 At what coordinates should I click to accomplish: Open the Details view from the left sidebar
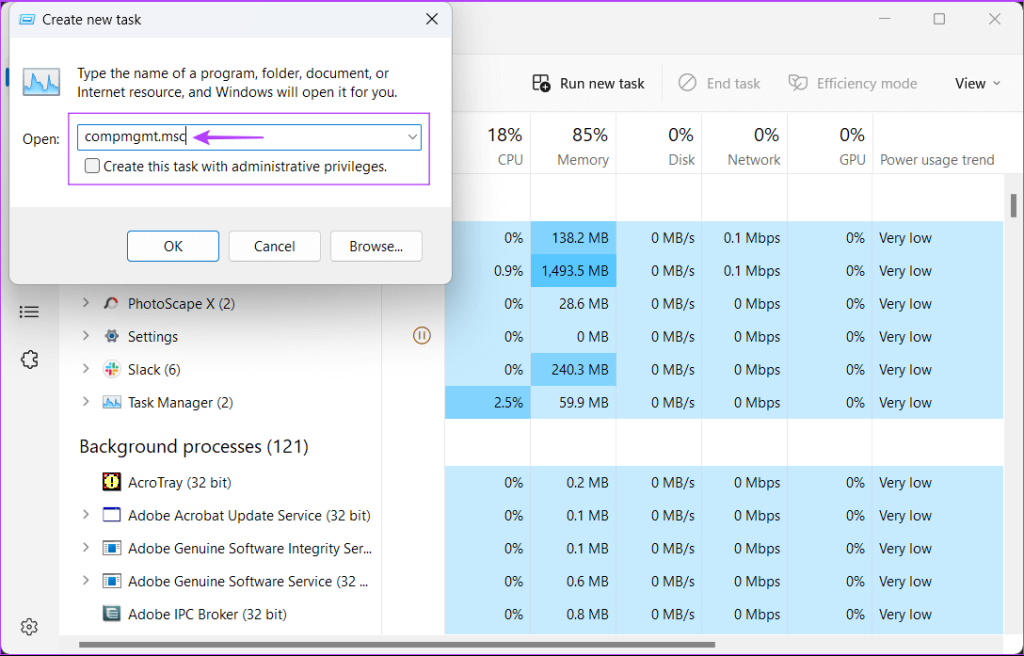29,311
